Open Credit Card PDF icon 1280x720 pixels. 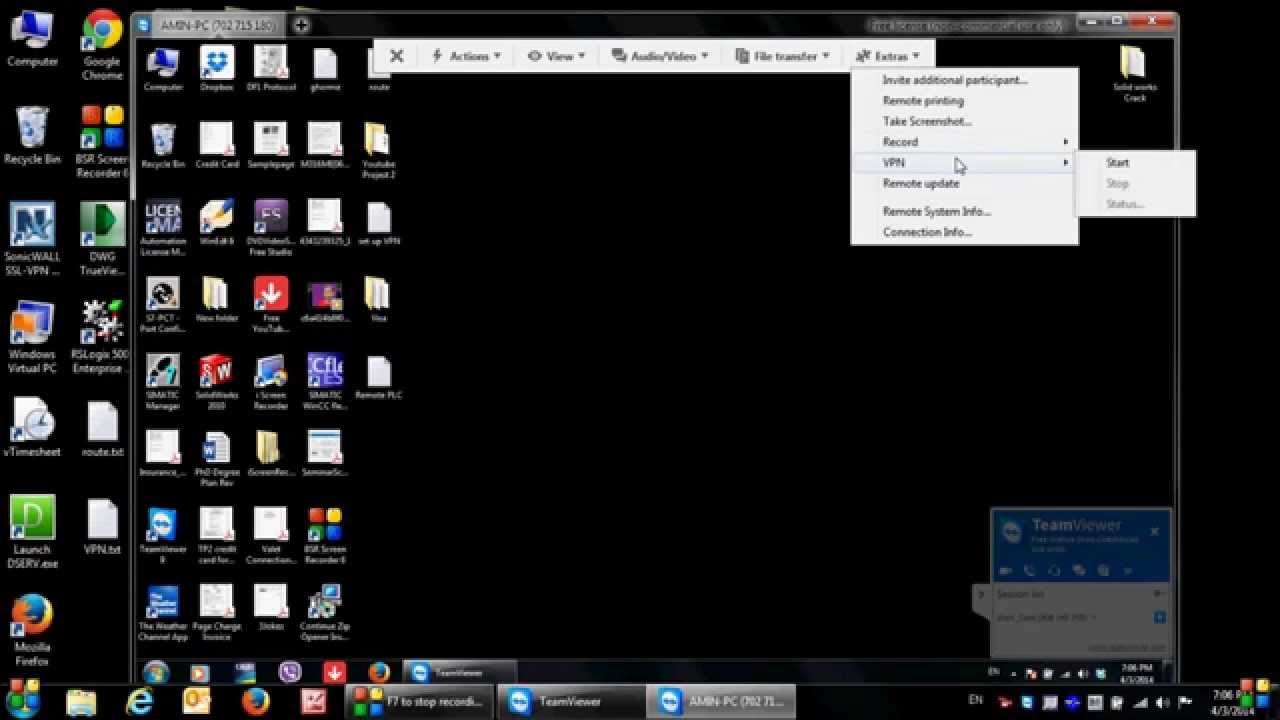tap(216, 146)
